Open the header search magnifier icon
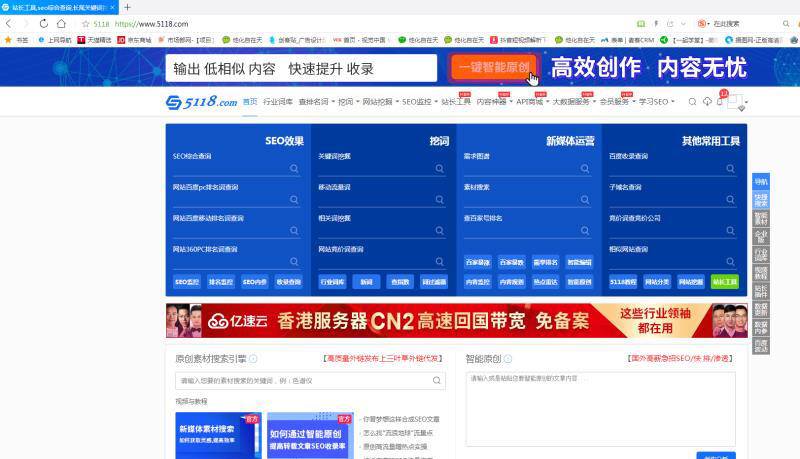 coord(692,102)
